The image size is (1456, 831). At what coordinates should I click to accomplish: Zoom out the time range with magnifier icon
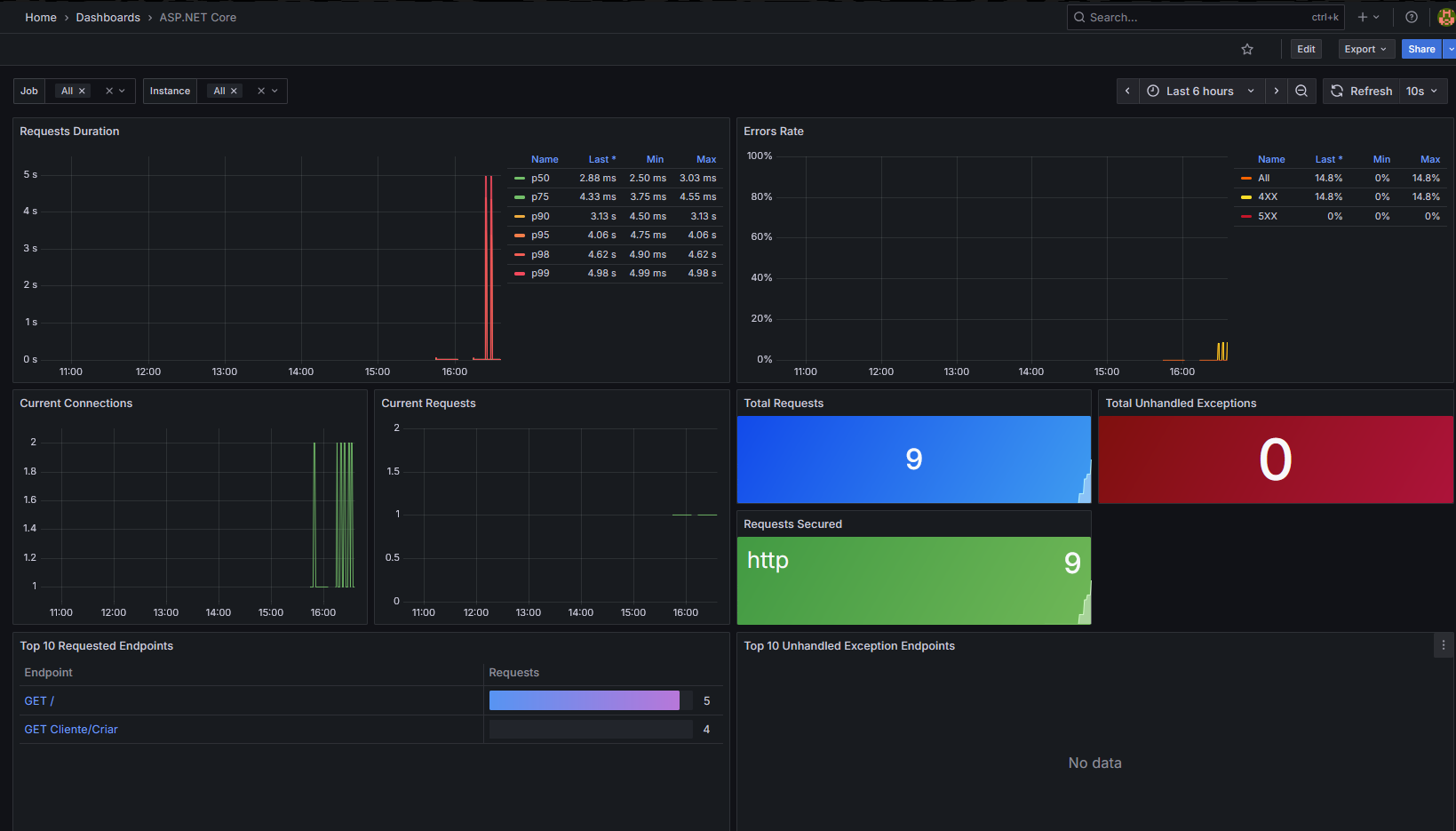click(1301, 91)
